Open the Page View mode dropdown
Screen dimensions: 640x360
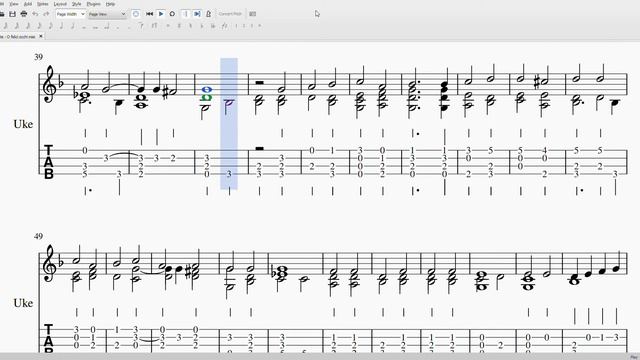[107, 14]
